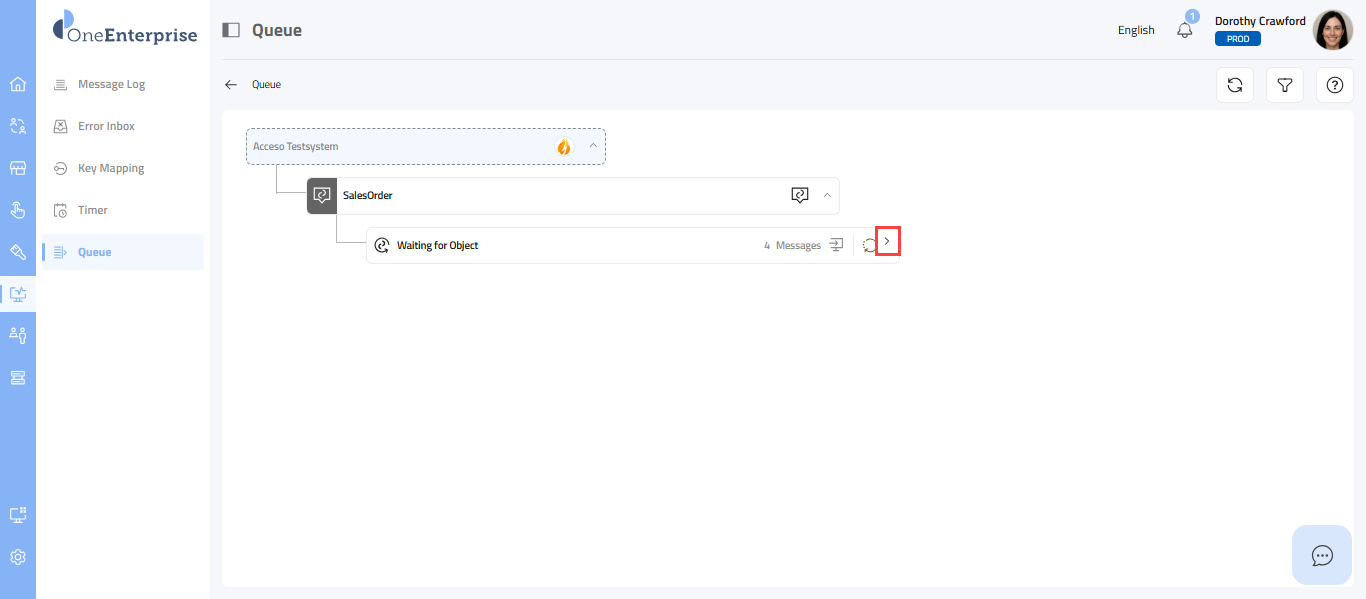
Task: Open the chat bubble widget
Action: pyautogui.click(x=1322, y=555)
